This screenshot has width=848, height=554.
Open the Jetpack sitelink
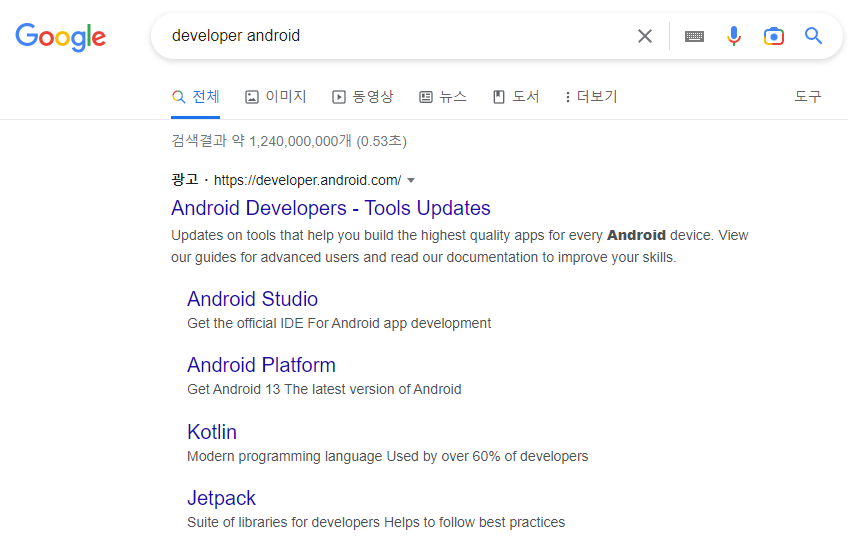click(221, 498)
